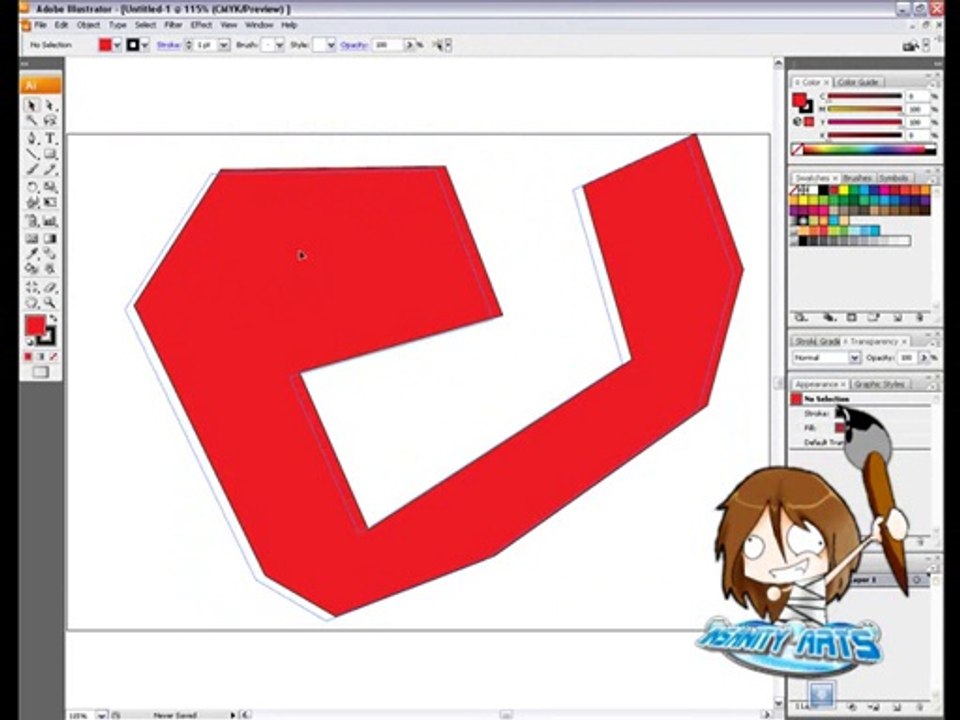Open the Style dropdown in control bar
The image size is (960, 720).
click(331, 45)
